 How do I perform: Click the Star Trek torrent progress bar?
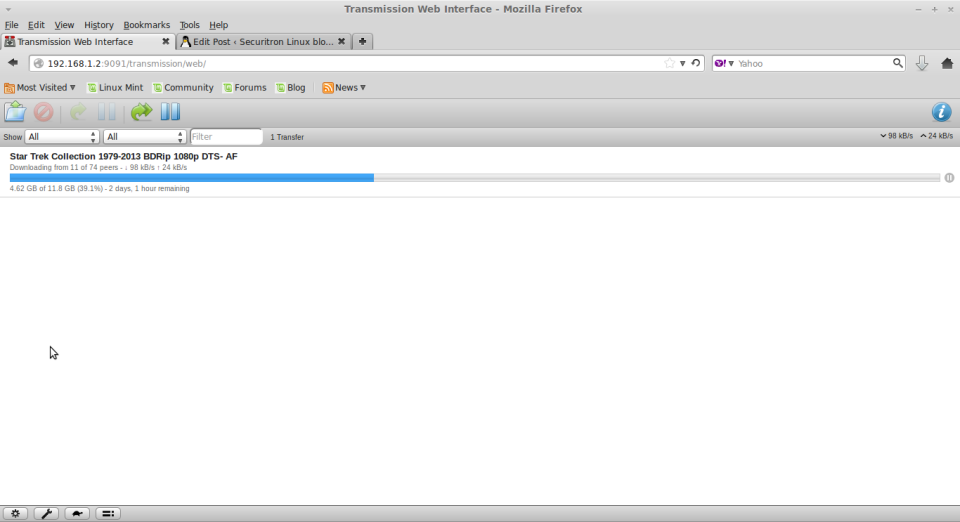coord(474,177)
